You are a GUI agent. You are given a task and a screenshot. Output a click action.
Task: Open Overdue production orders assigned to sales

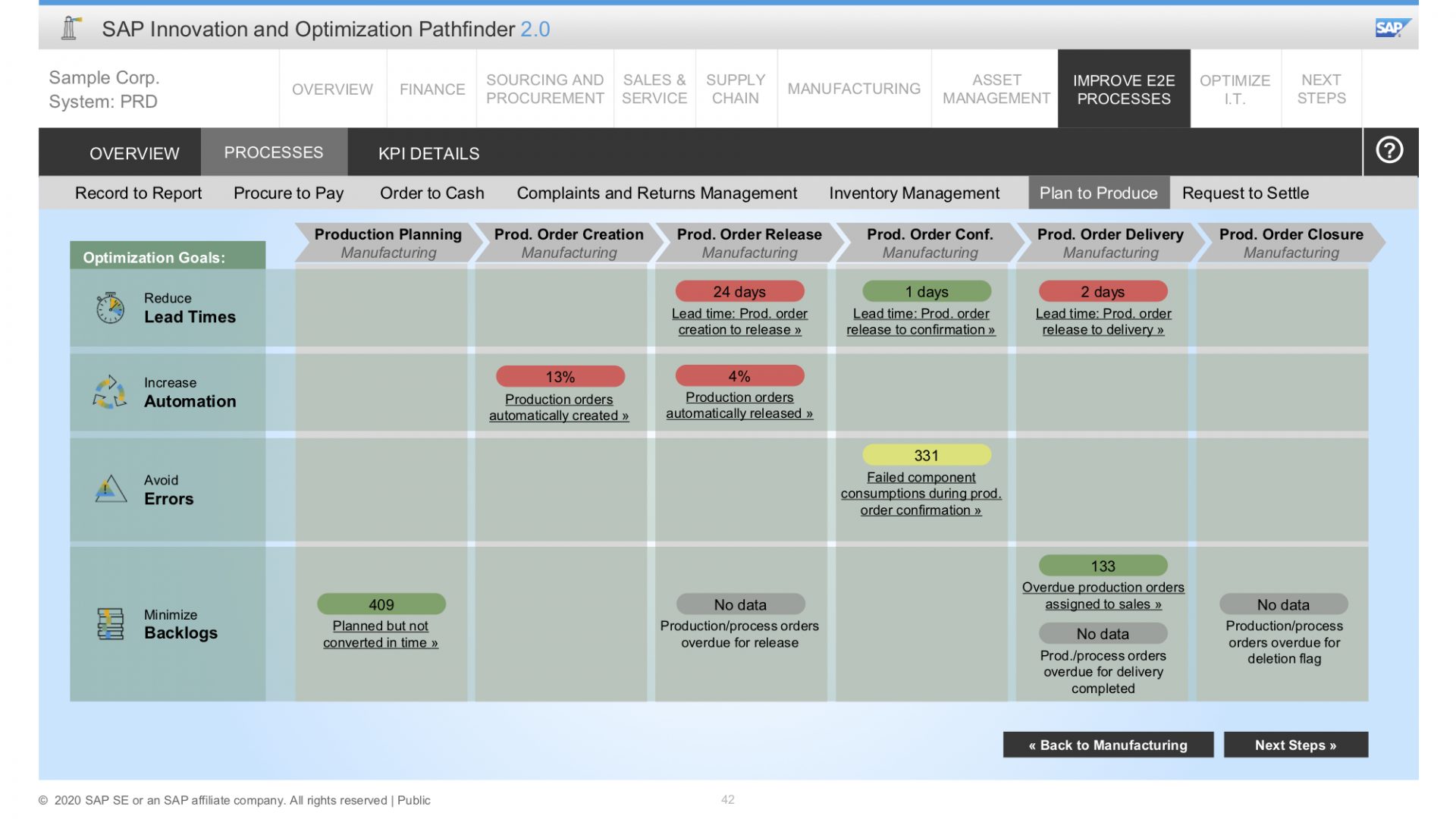[1103, 595]
